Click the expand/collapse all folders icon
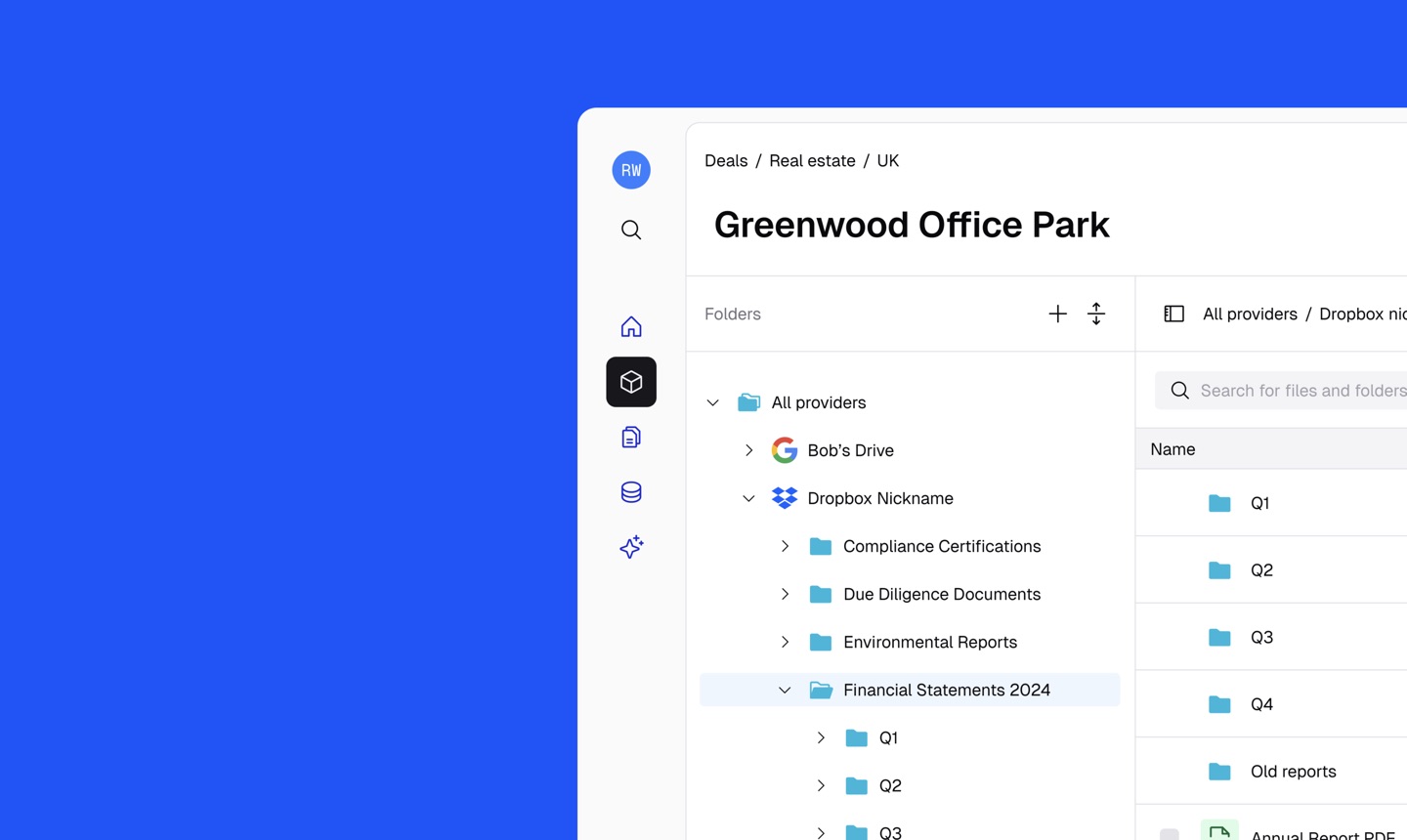 coord(1096,314)
